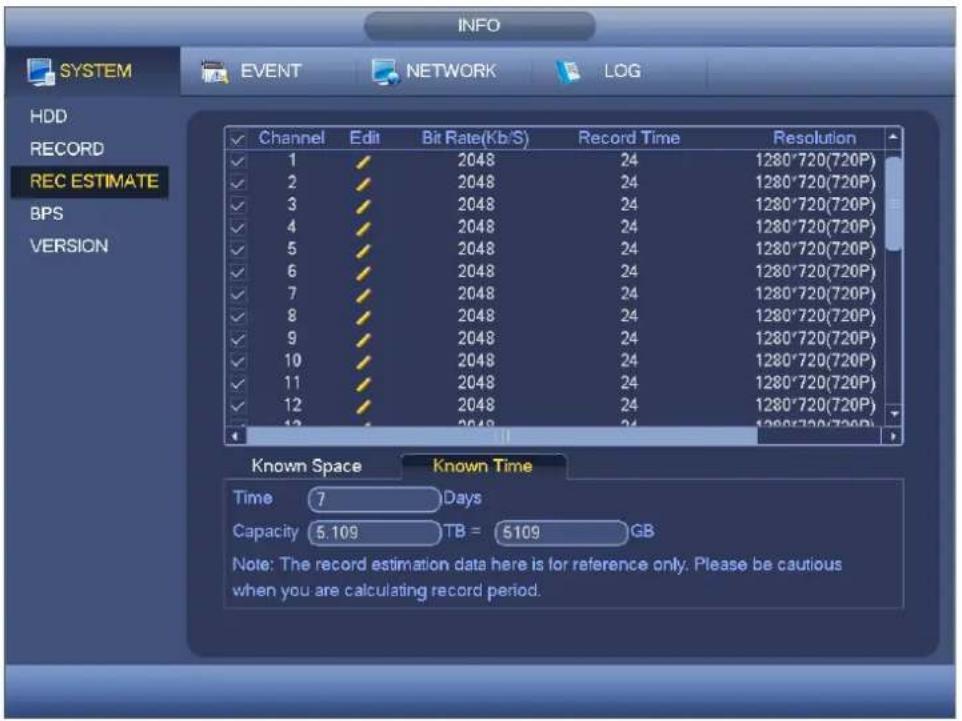Uncheck channel 7 checkbox
The image size is (962, 721).
(x=237, y=295)
